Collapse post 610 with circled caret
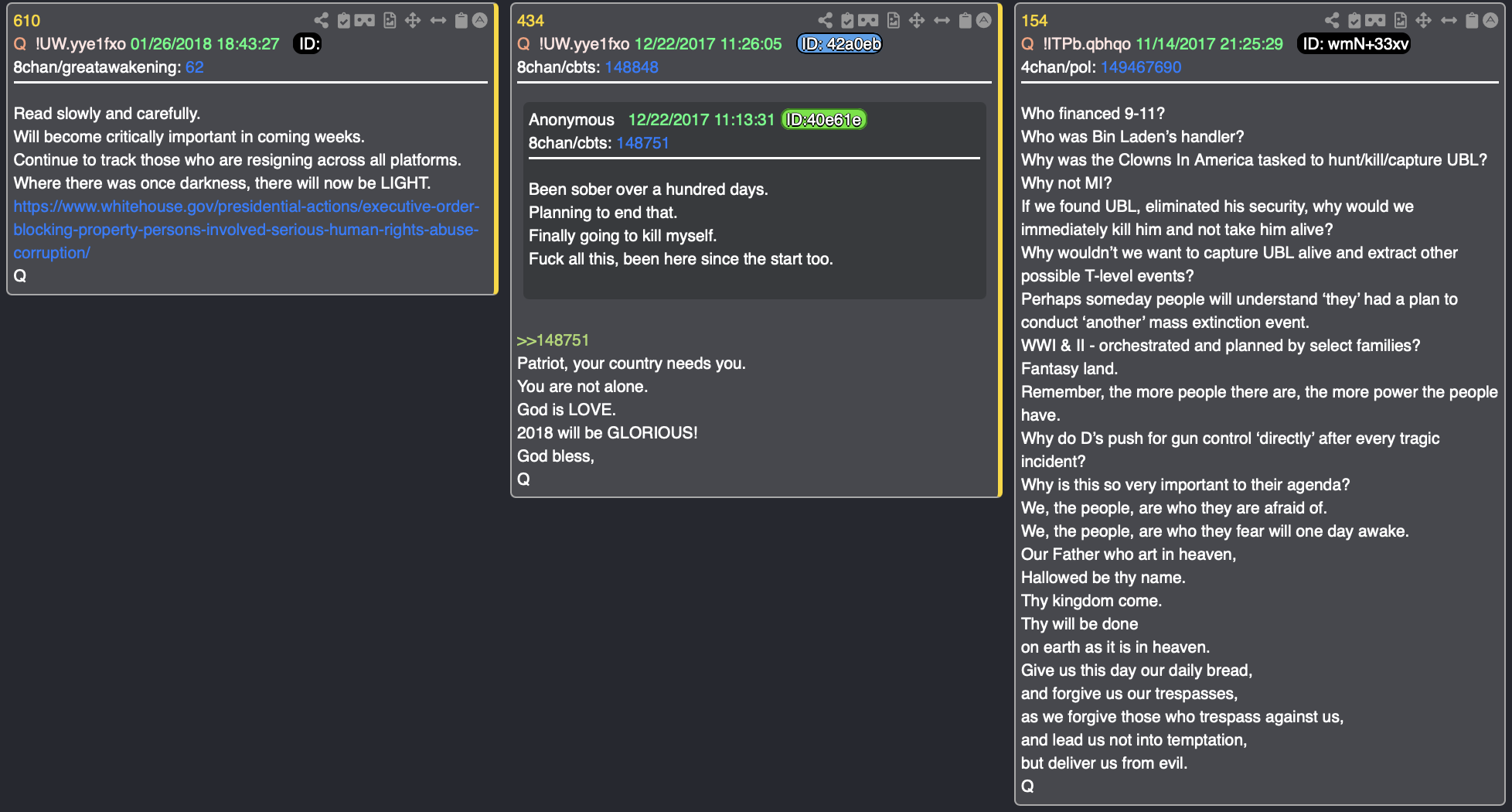The width and height of the screenshot is (1512, 812). [480, 21]
